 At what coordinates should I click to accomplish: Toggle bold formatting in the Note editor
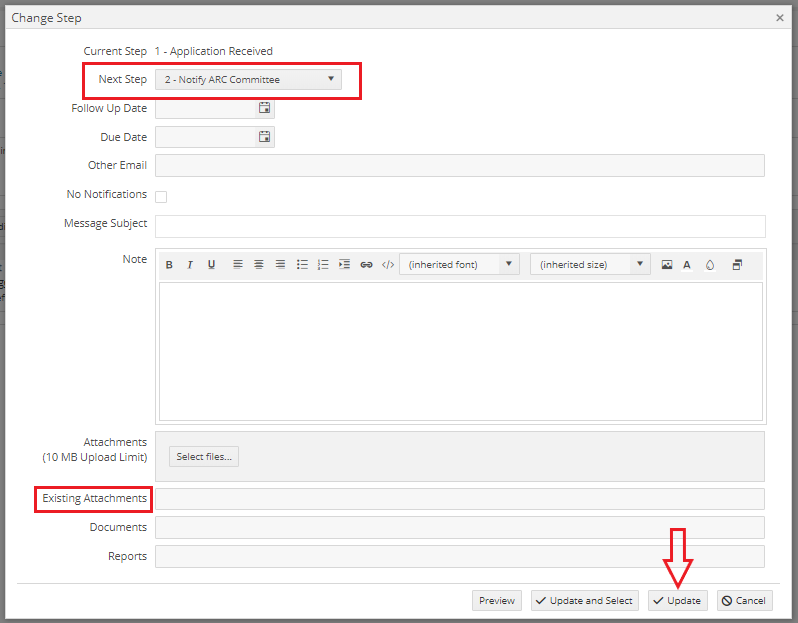coord(169,265)
